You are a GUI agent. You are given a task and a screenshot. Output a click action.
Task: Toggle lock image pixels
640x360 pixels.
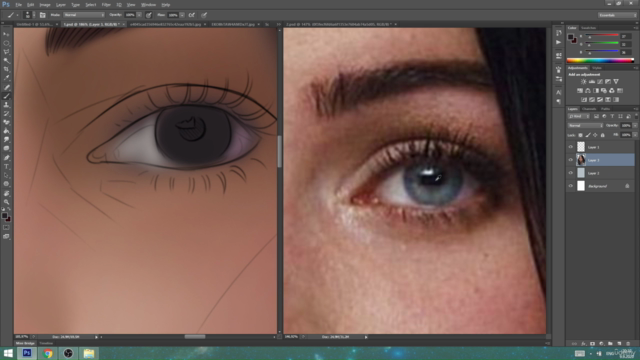click(588, 135)
